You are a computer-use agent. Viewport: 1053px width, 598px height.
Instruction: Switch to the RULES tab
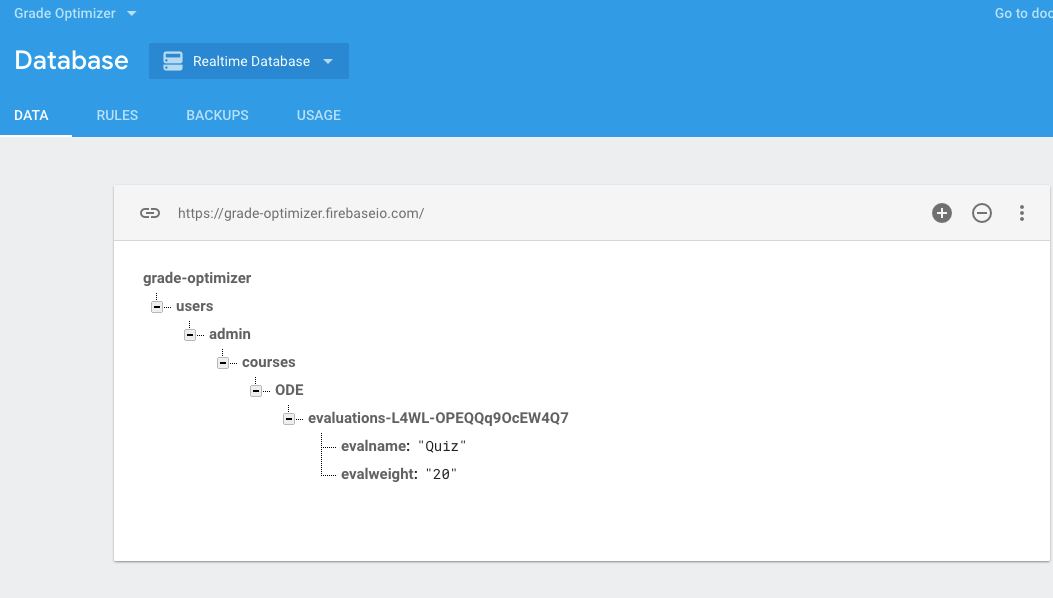click(x=117, y=116)
